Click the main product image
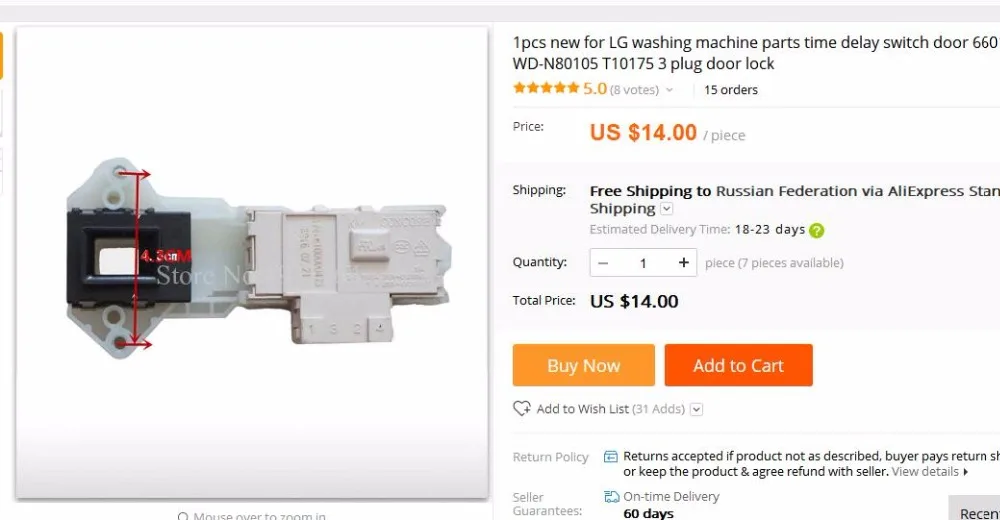This screenshot has height=520, width=1000. 252,262
